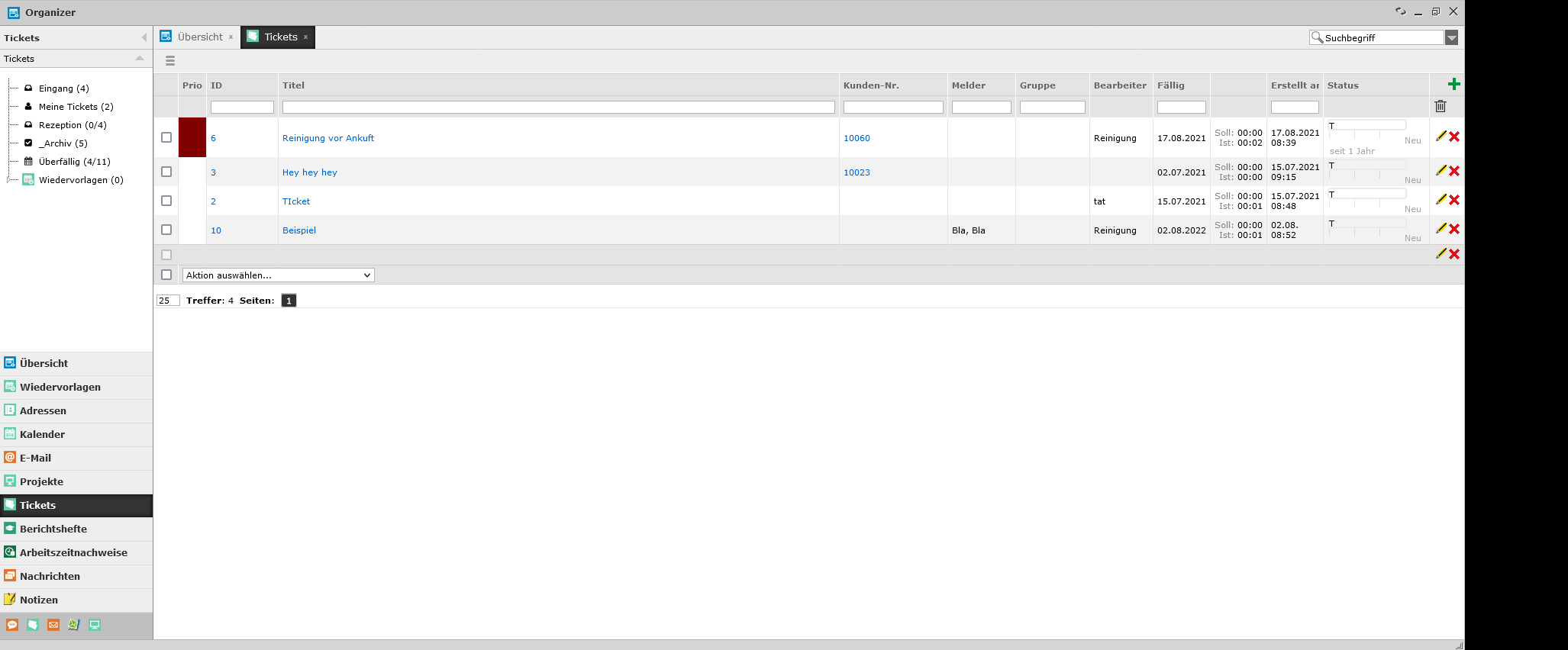The image size is (1568, 650).
Task: Select 'Meine Tickets (2)' in ticket tree
Action: (76, 107)
